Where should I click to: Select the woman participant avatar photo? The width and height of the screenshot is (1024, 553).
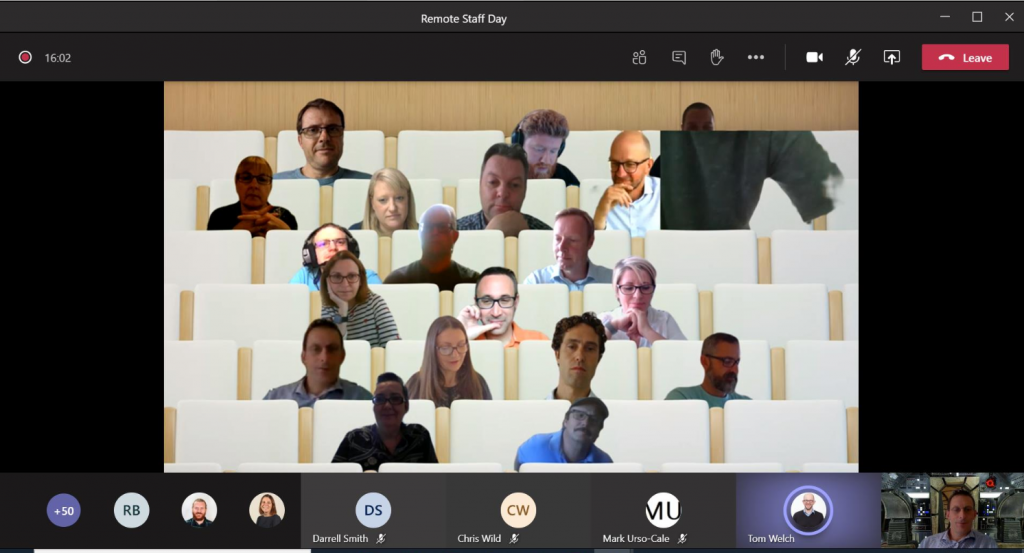[x=267, y=511]
